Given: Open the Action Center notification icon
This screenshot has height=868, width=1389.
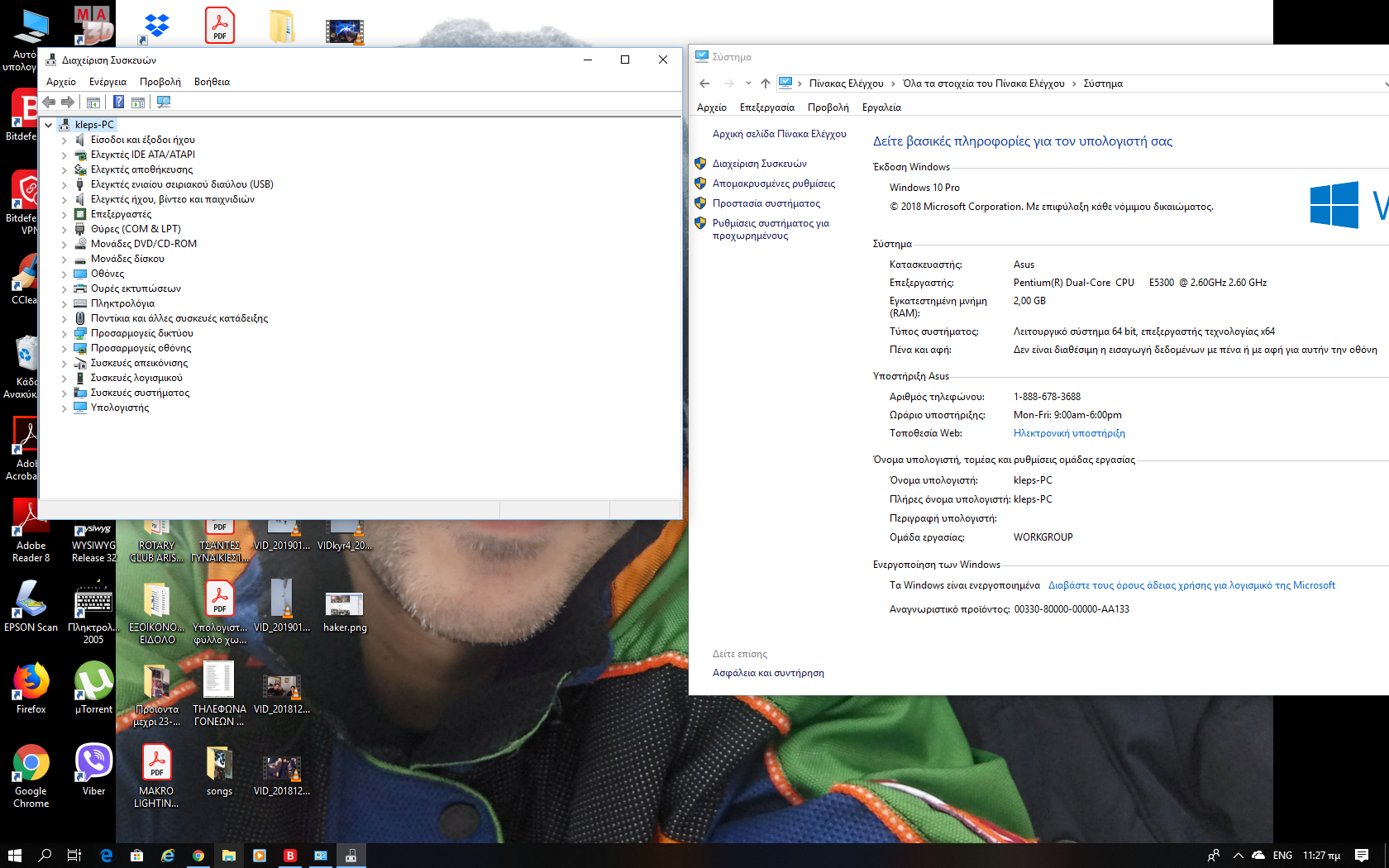Looking at the screenshot, I should (1362, 856).
